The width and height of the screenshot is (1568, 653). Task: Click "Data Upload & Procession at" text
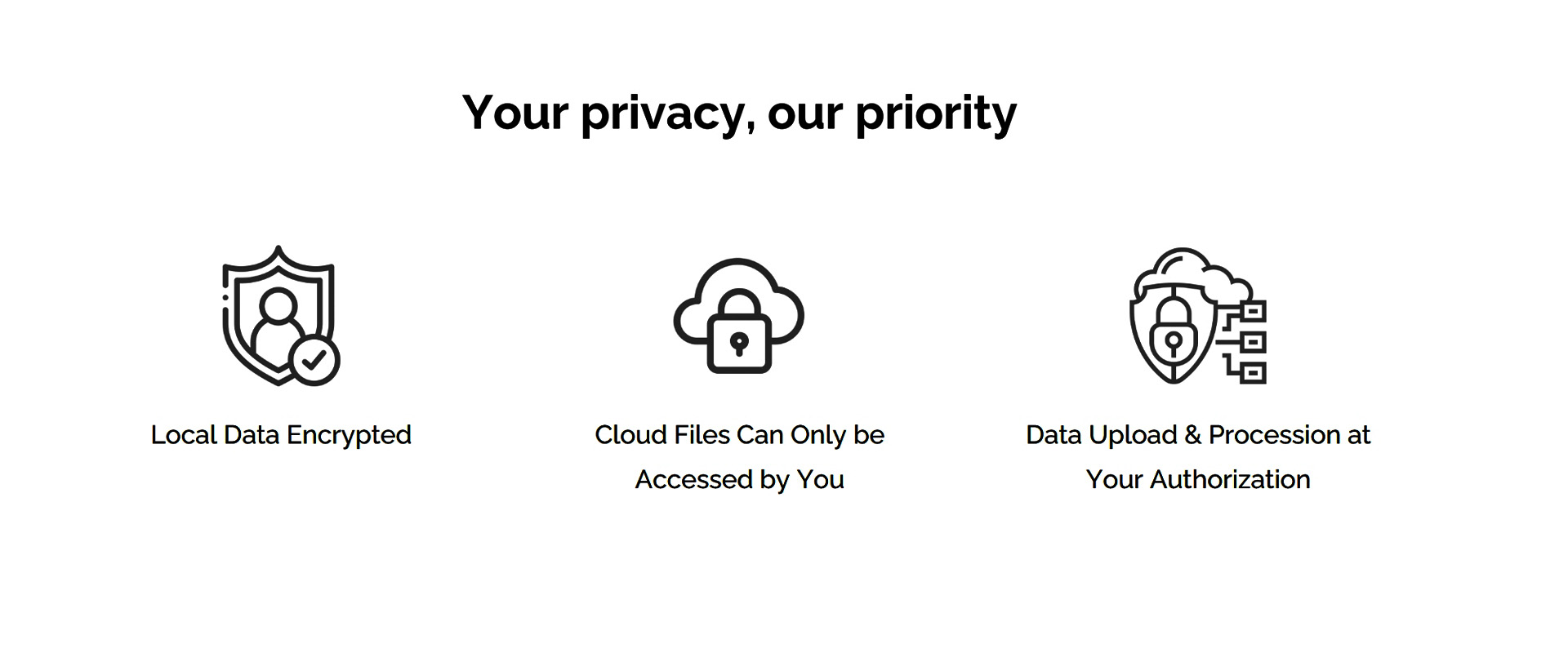point(1198,435)
